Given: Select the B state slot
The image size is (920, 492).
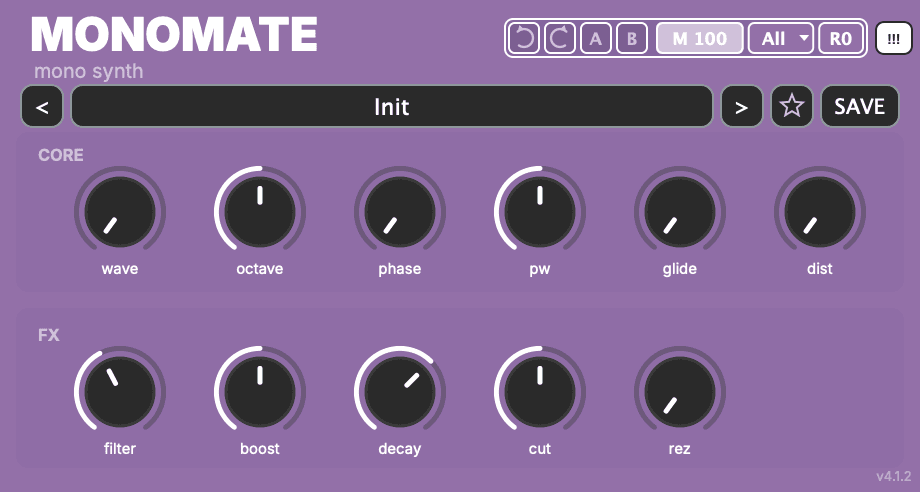Looking at the screenshot, I should coord(632,39).
